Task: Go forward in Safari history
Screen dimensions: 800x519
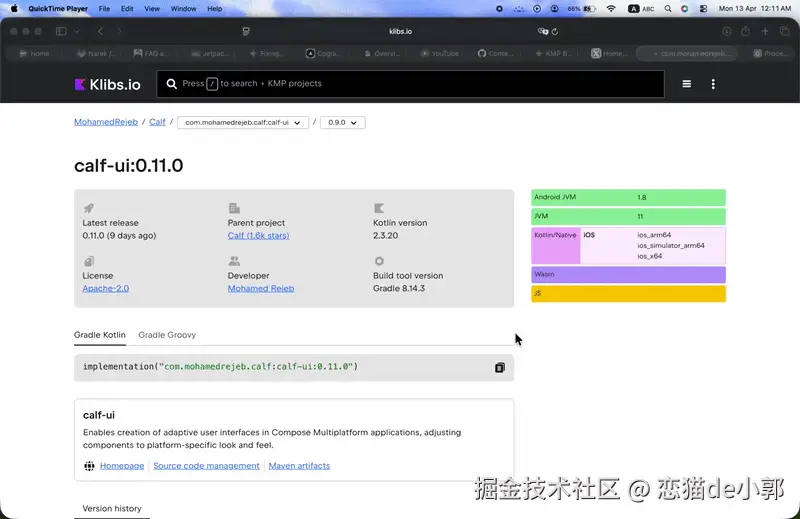Action: [119, 31]
